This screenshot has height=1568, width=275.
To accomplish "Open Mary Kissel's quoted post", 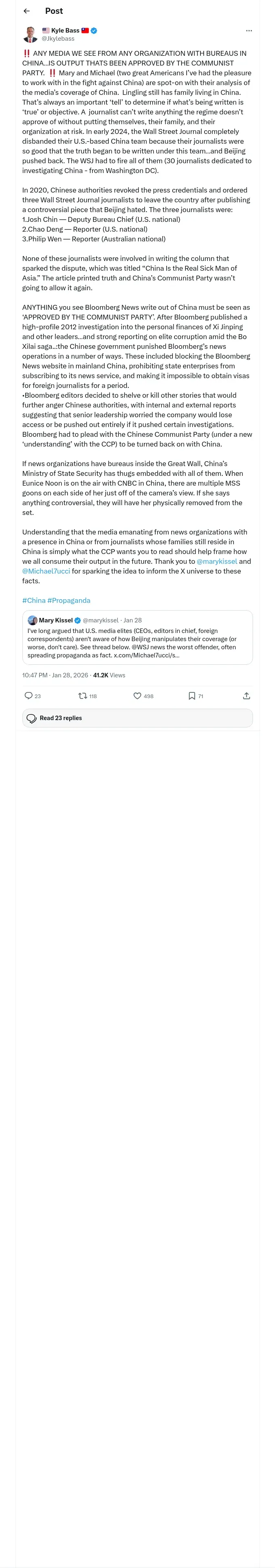I will pyautogui.click(x=137, y=643).
